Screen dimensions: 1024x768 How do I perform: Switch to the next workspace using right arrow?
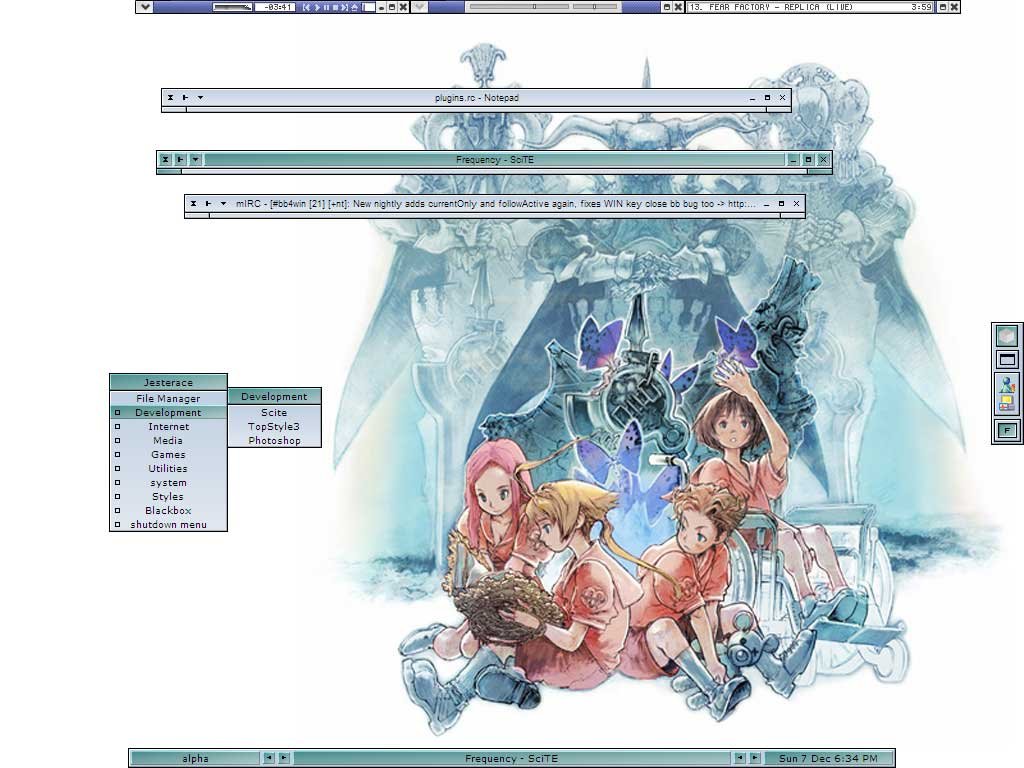point(284,758)
